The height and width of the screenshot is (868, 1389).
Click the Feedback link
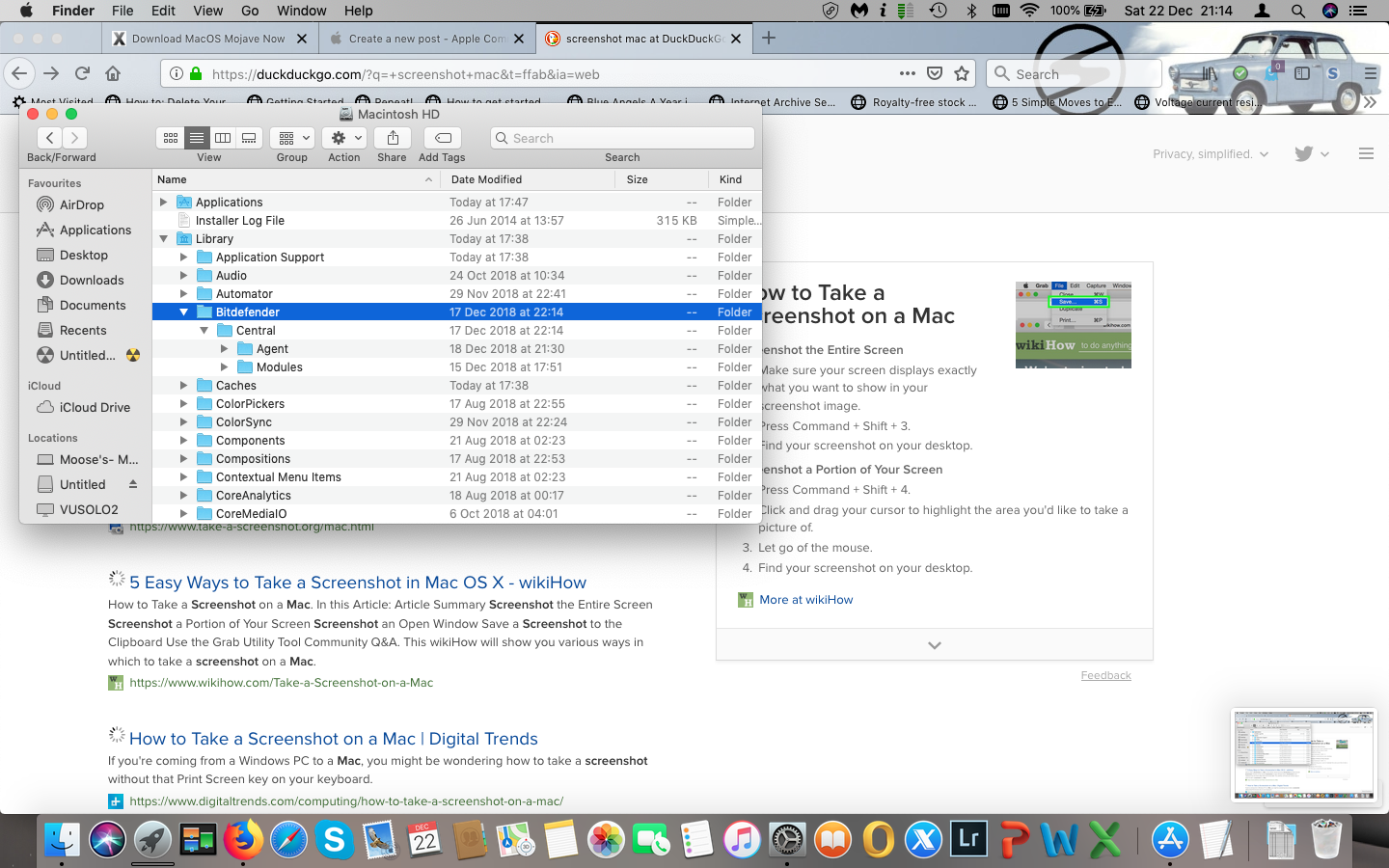tap(1105, 675)
